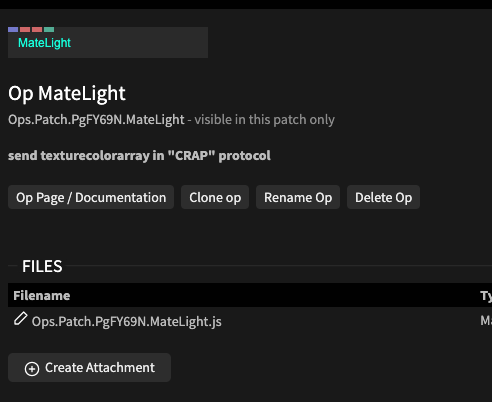Viewport: 492px width, 402px height.
Task: Click the empty gray area of op preview box
Action: pyautogui.click(x=140, y=45)
